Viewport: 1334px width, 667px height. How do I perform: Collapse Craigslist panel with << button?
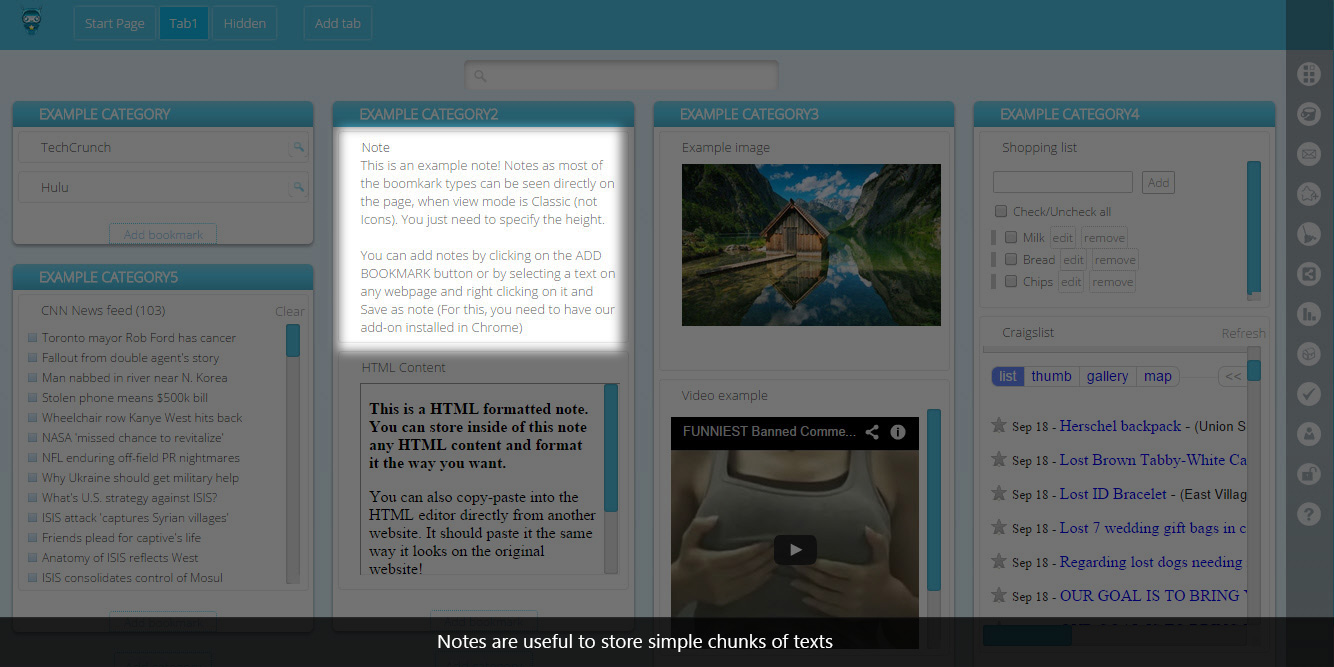[x=1232, y=377]
